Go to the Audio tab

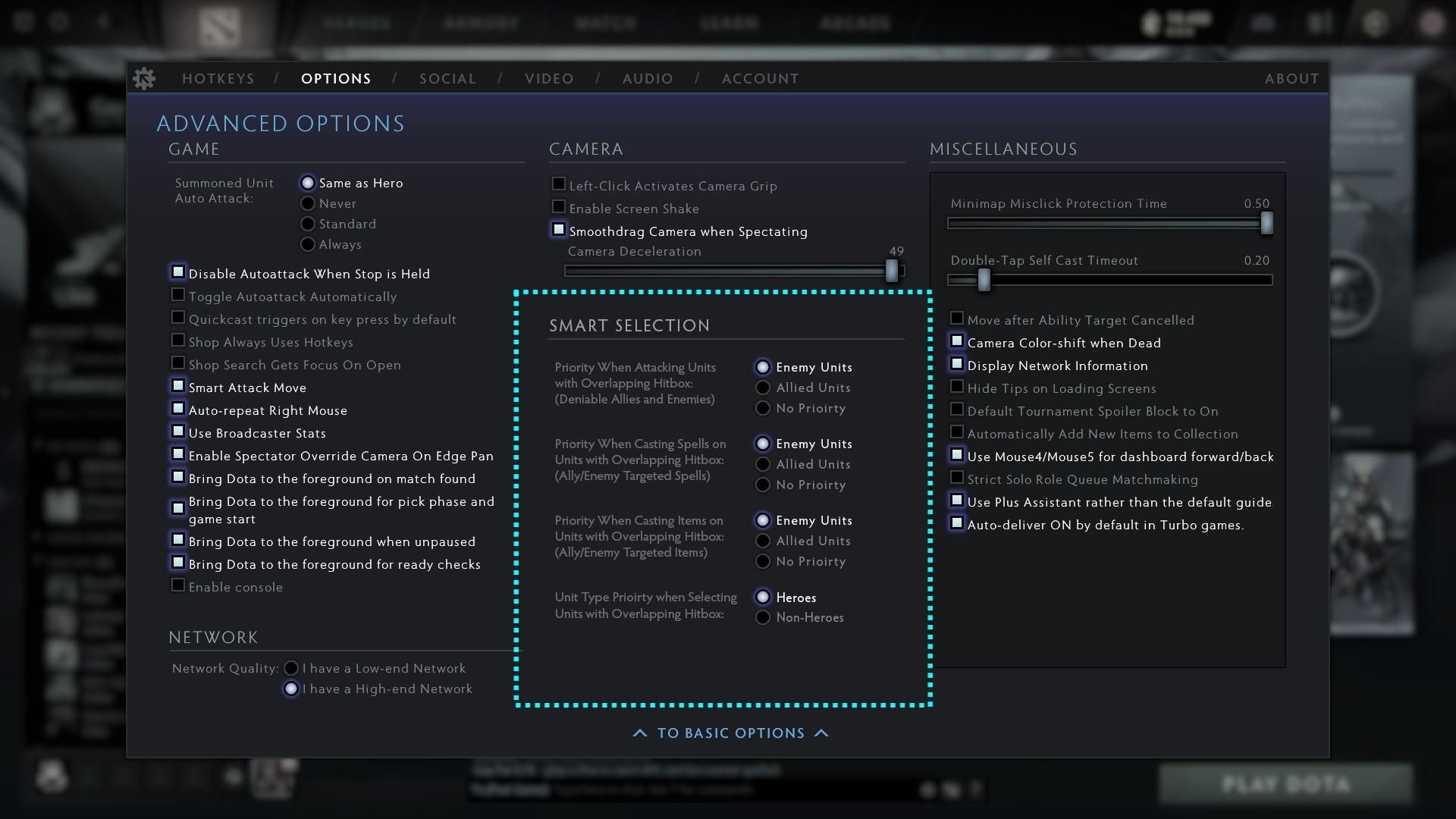coord(648,79)
